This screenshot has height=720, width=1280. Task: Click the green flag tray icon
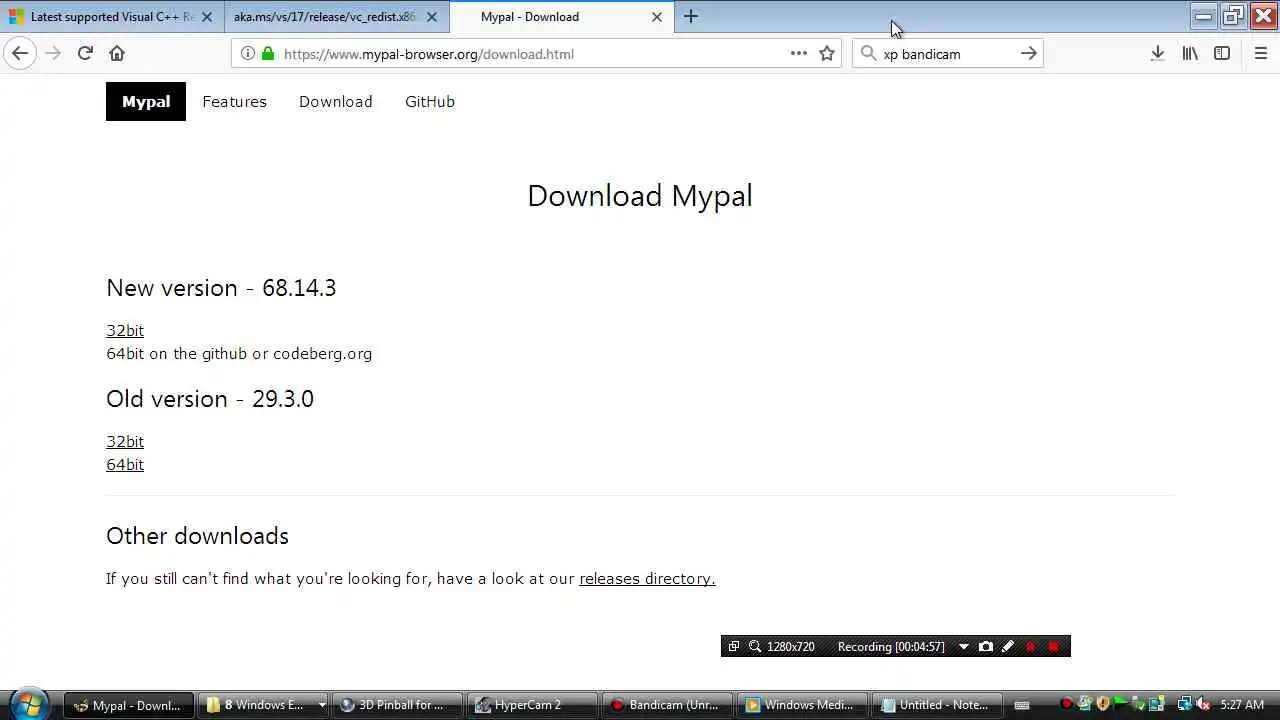(x=1121, y=704)
